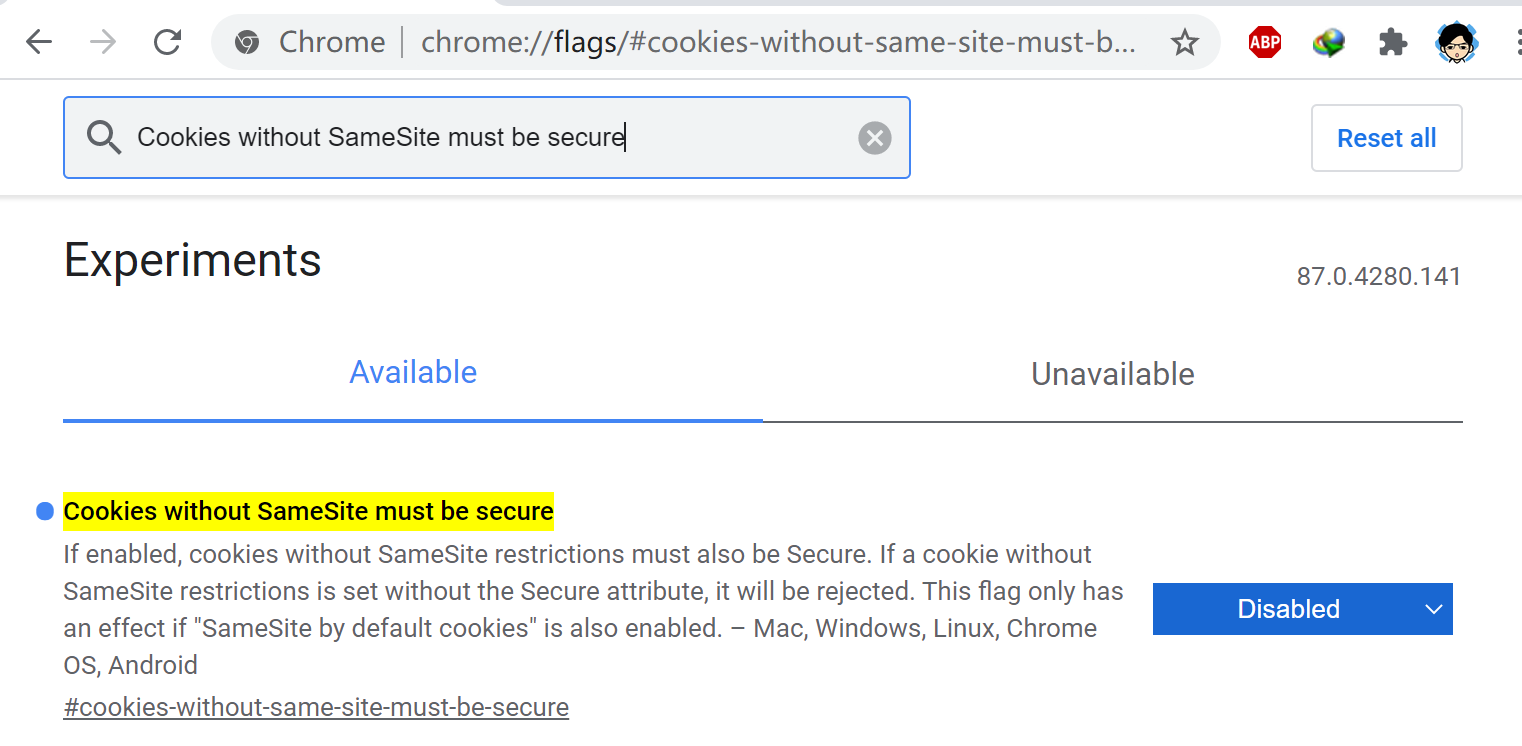The width and height of the screenshot is (1522, 746).
Task: Switch to the Available tab
Action: coord(413,372)
